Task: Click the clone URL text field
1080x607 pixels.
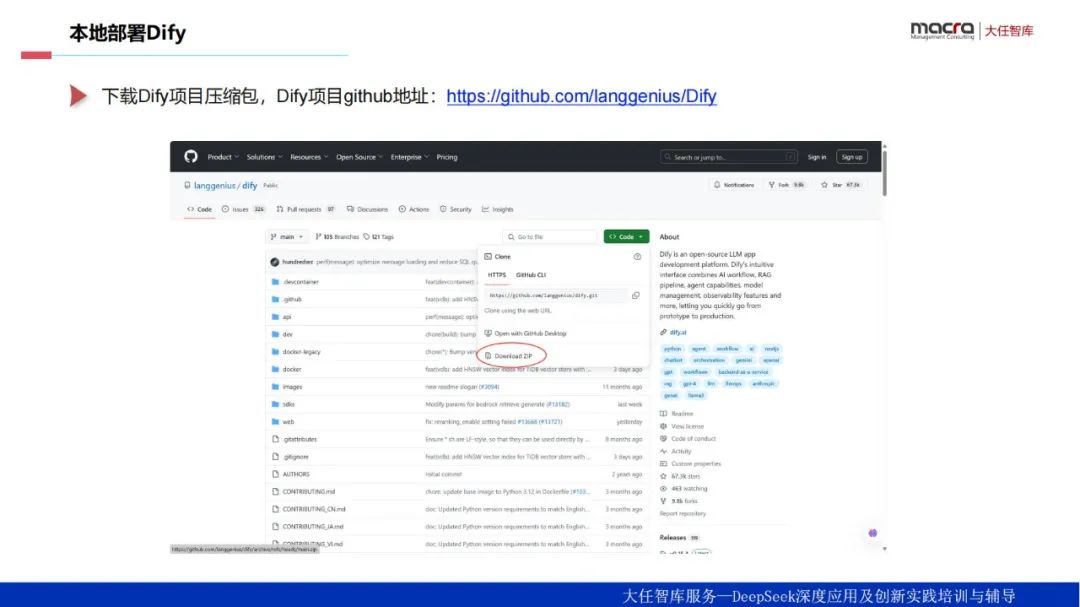Action: [555, 296]
